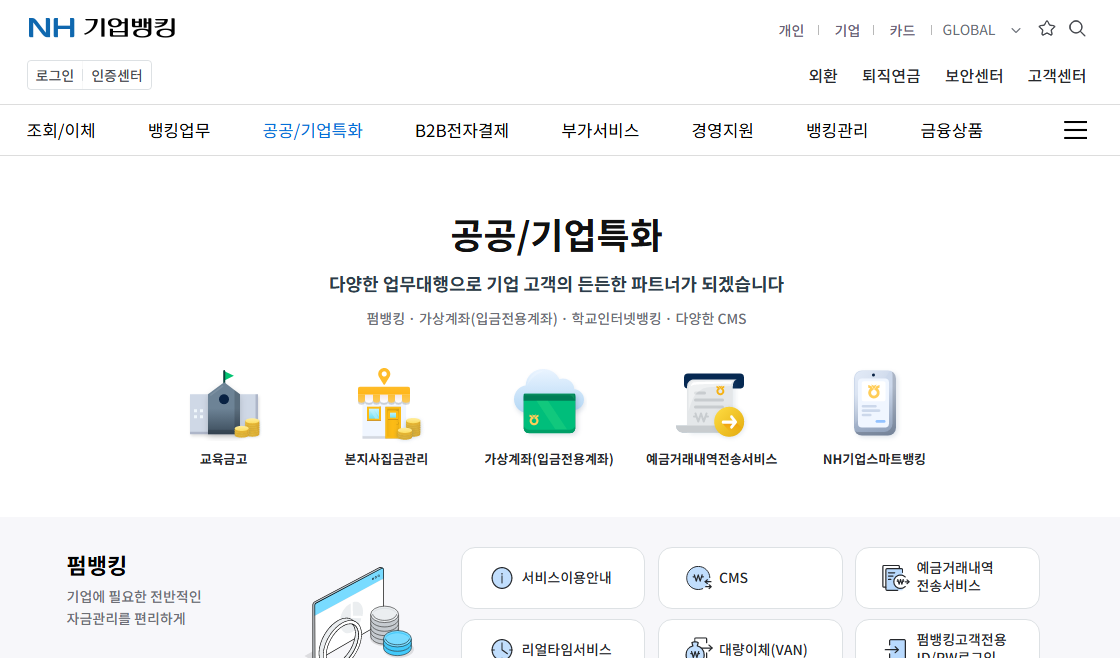Viewport: 1120px width, 658px height.
Task: Go to the 카드 site link
Action: [x=902, y=31]
